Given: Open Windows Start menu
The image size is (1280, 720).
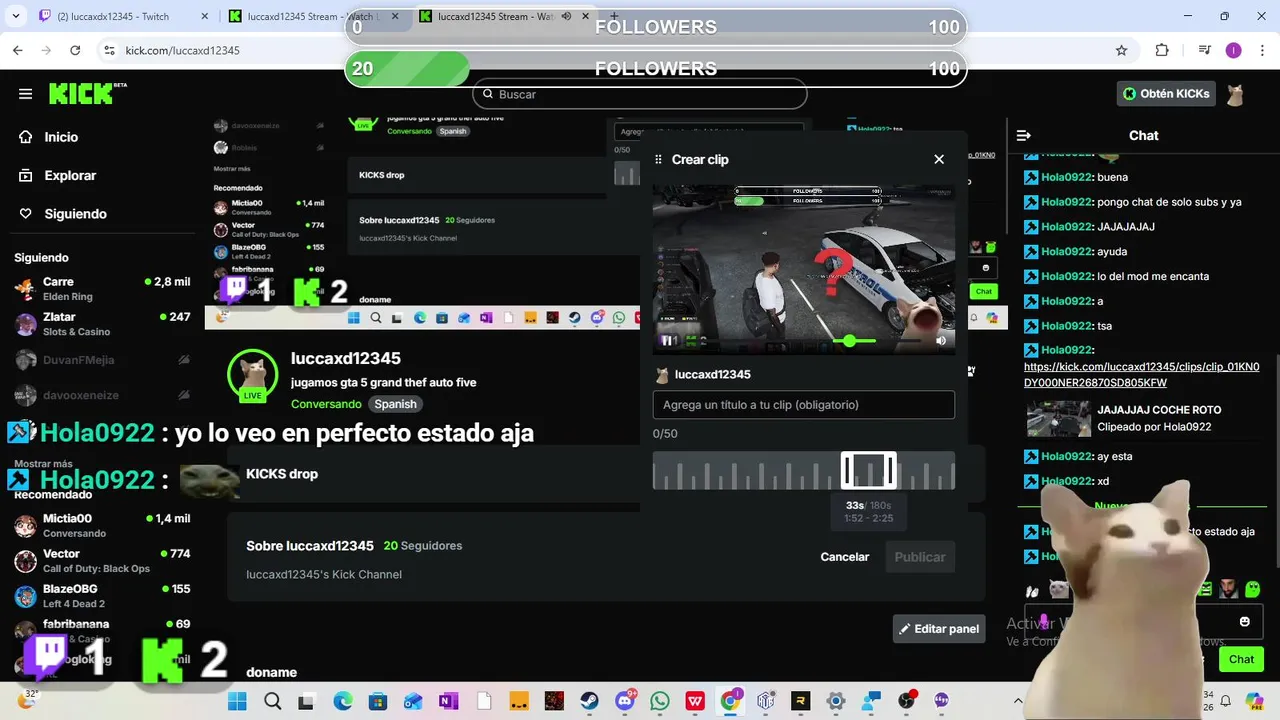Looking at the screenshot, I should (x=237, y=701).
